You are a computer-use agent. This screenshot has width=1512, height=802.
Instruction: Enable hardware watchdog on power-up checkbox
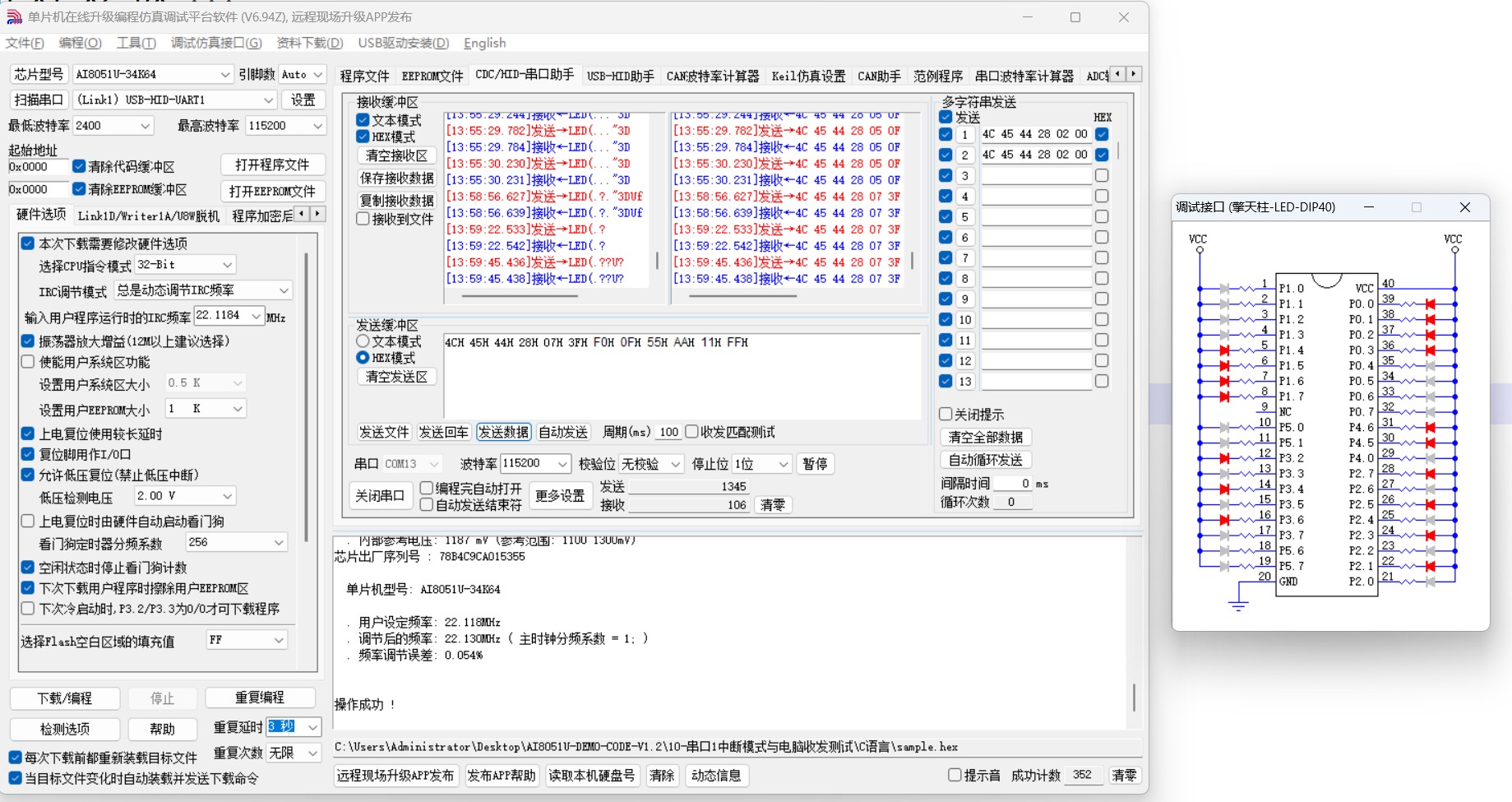pos(28,521)
